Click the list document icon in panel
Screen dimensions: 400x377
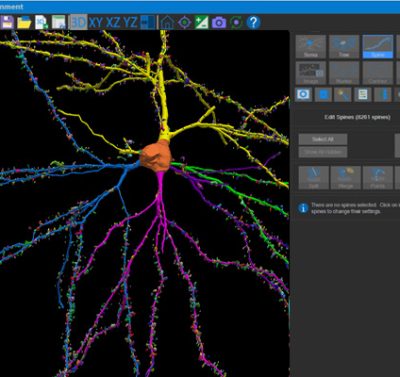coord(363,95)
